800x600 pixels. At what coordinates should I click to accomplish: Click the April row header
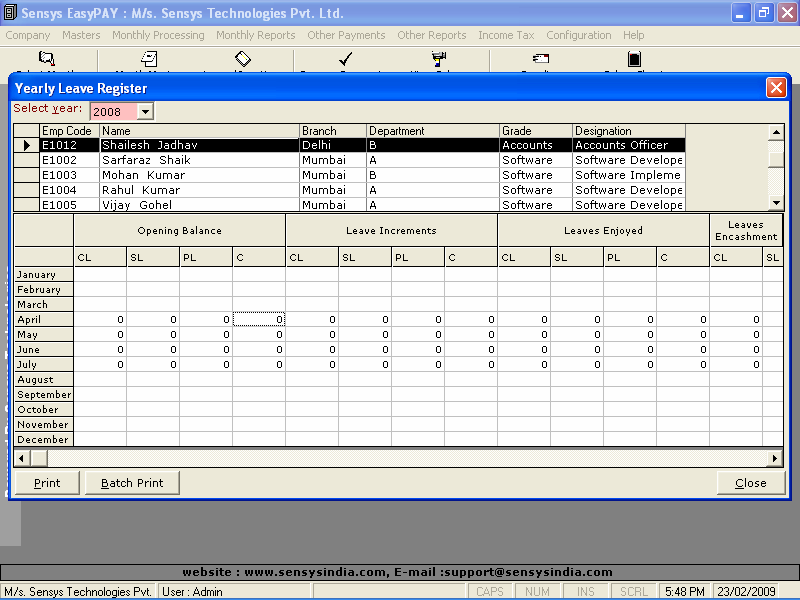pyautogui.click(x=44, y=319)
